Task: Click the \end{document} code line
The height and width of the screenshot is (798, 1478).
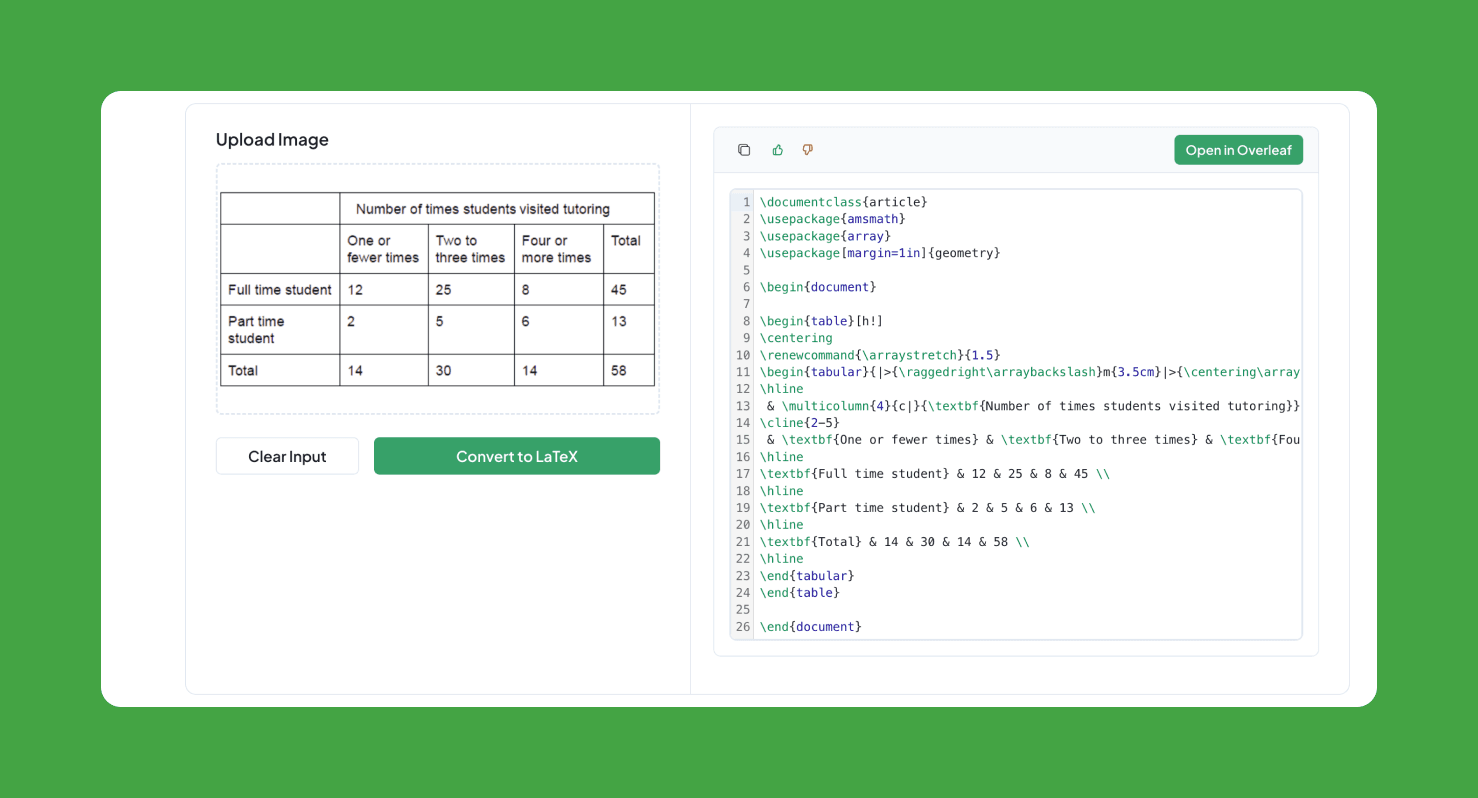Action: [x=810, y=627]
